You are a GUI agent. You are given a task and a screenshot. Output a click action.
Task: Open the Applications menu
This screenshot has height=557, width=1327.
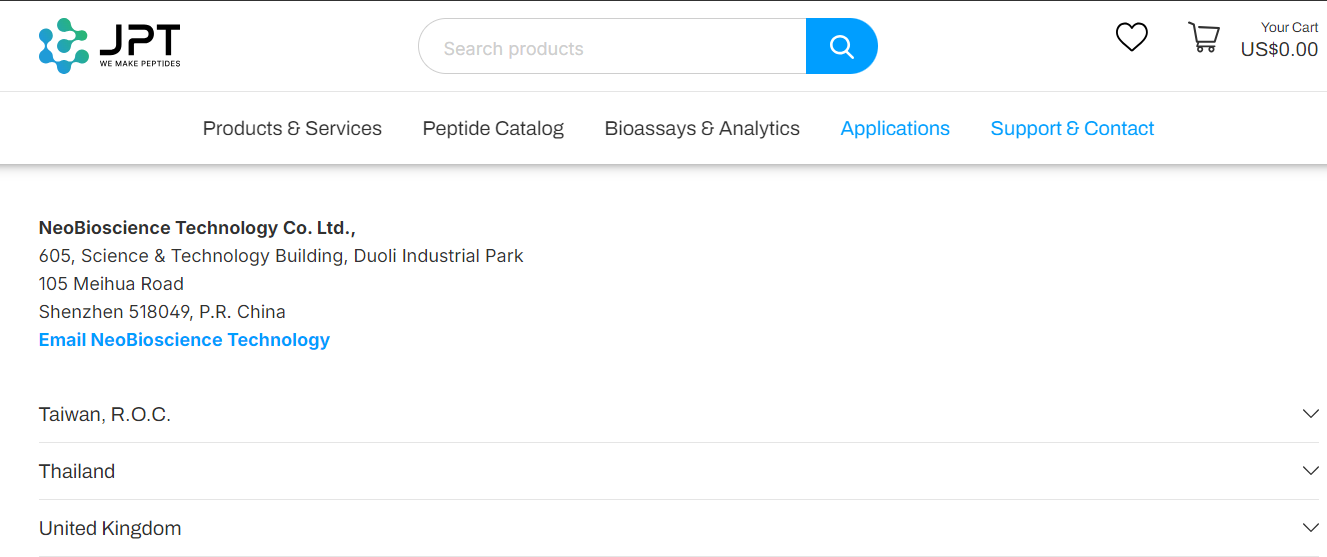click(895, 128)
